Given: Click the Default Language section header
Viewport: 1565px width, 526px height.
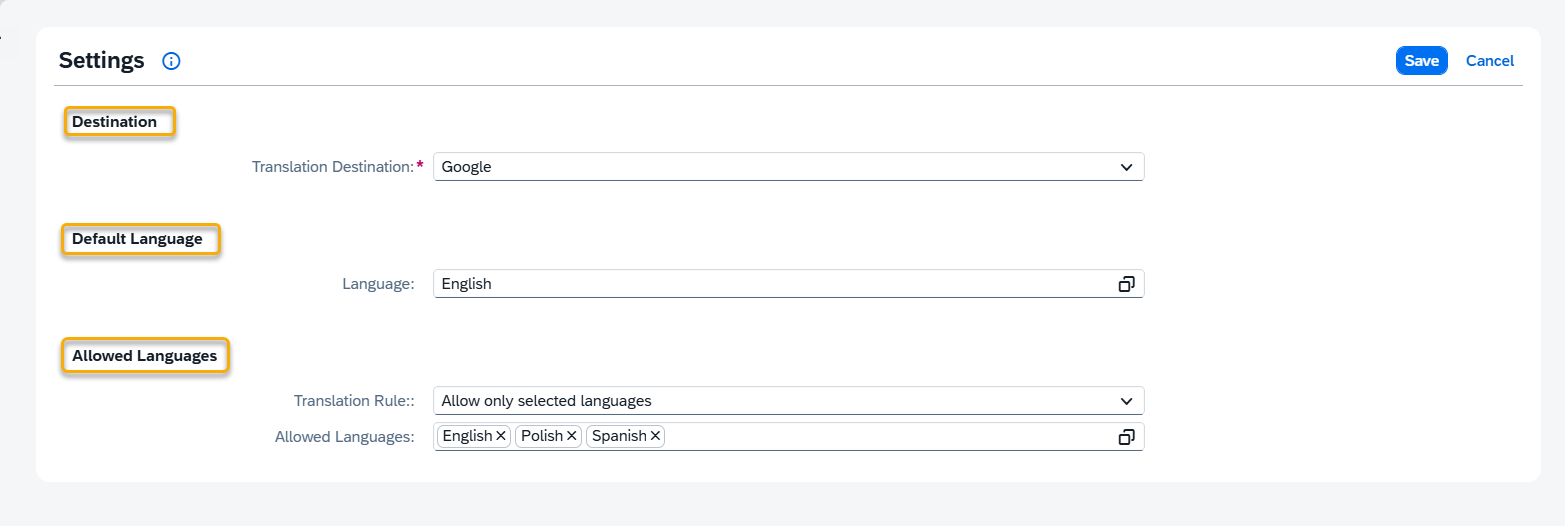Looking at the screenshot, I should tap(137, 239).
